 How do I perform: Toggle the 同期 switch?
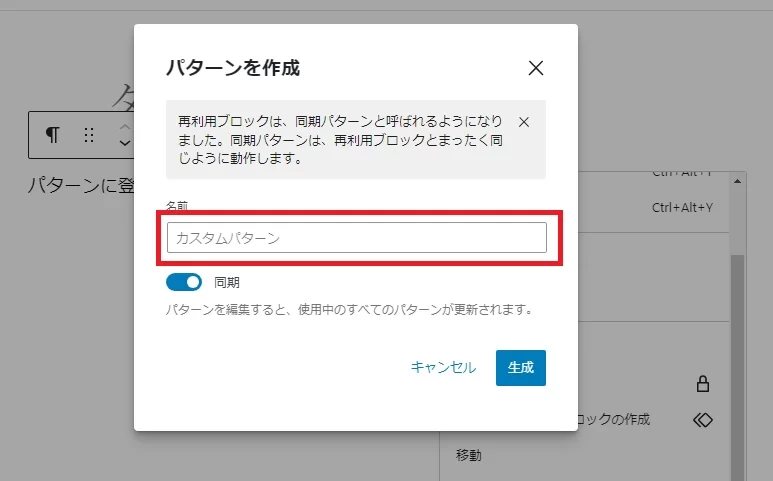pyautogui.click(x=184, y=282)
